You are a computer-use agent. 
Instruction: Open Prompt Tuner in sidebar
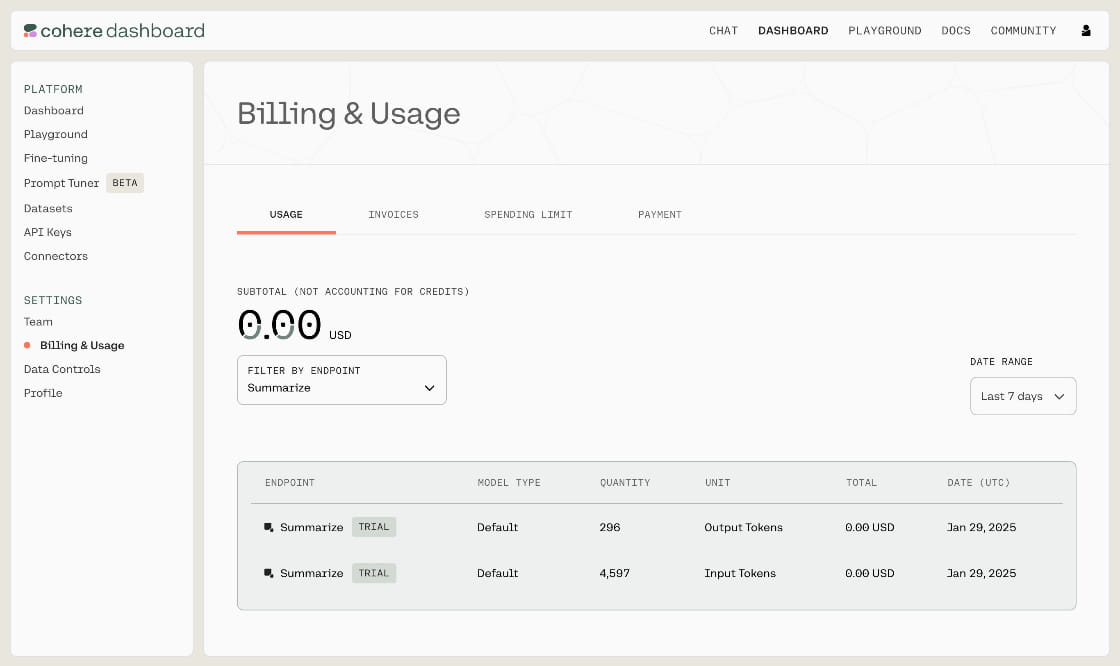[x=61, y=183]
